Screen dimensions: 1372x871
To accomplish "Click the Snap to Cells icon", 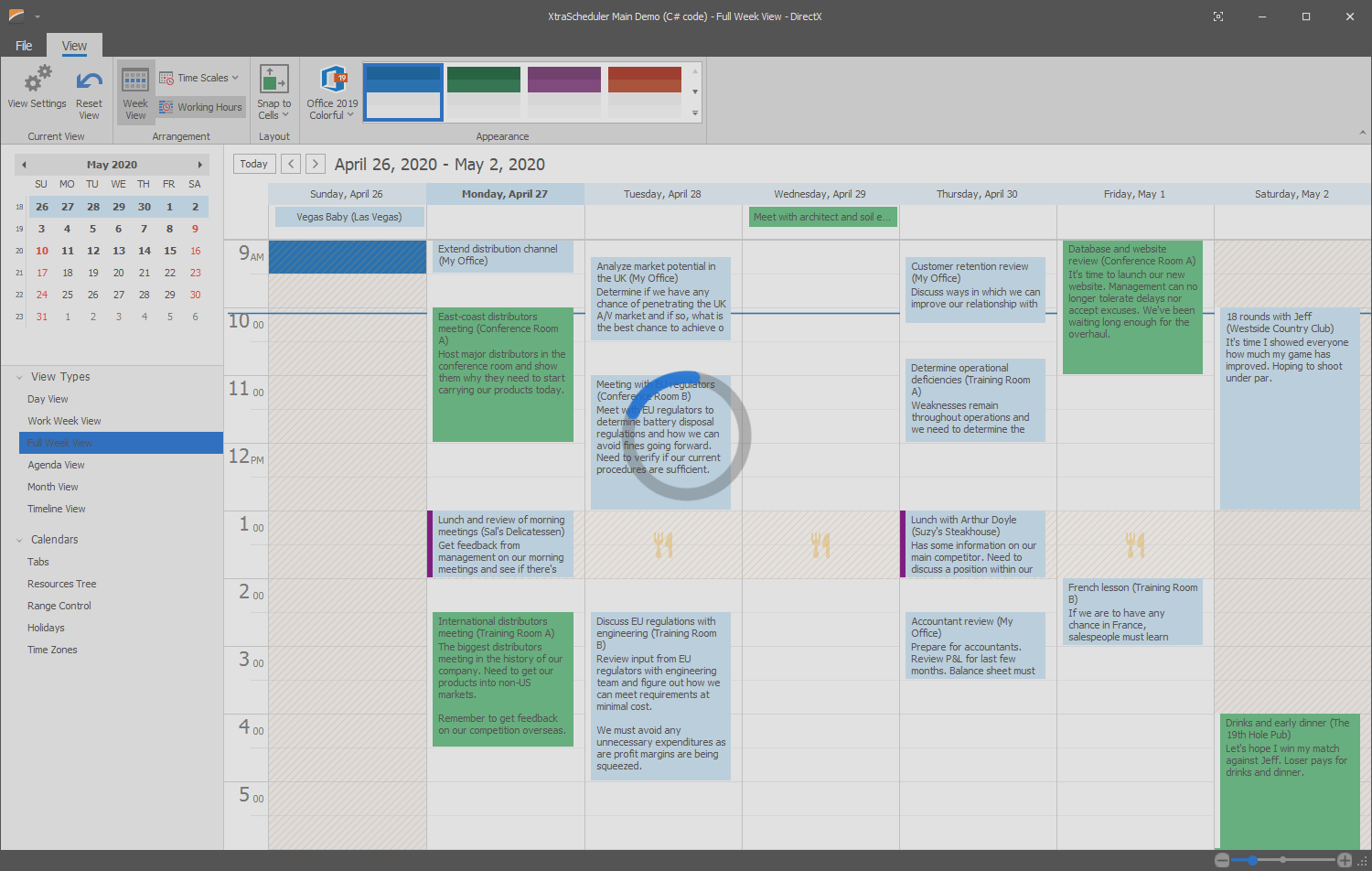I will coord(273,78).
